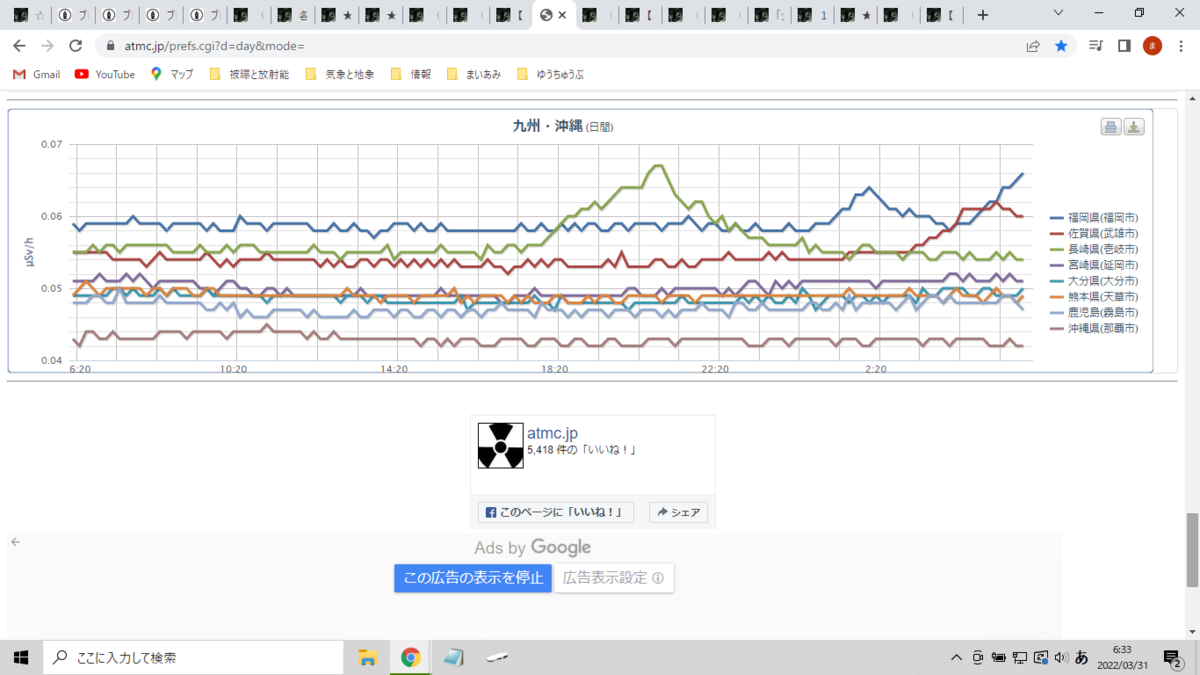Download the chart with the green download icon
The height and width of the screenshot is (675, 1200).
[1135, 128]
